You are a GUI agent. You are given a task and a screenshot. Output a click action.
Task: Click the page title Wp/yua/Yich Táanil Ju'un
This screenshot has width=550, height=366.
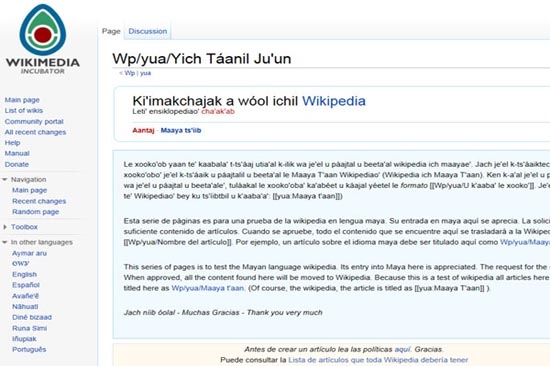(x=202, y=59)
